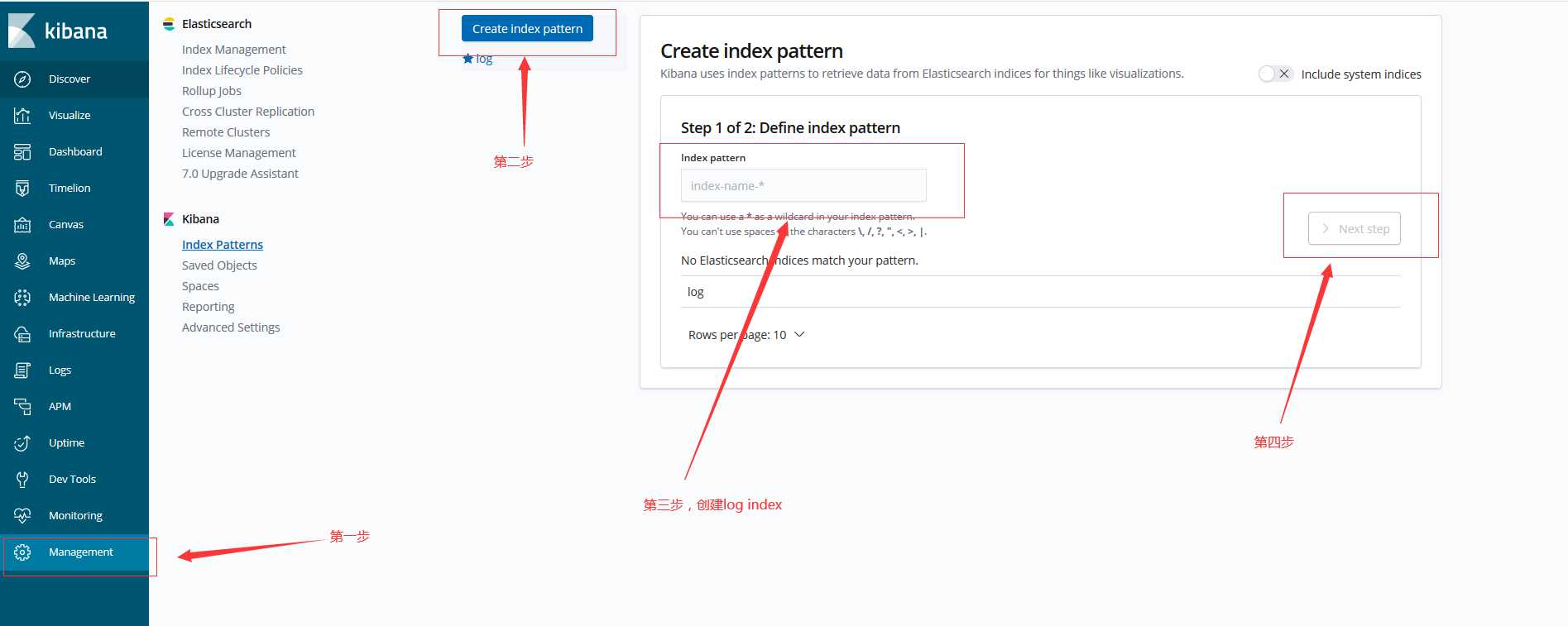Open the Logs icon
Screen dimensions: 1568x626
point(22,370)
